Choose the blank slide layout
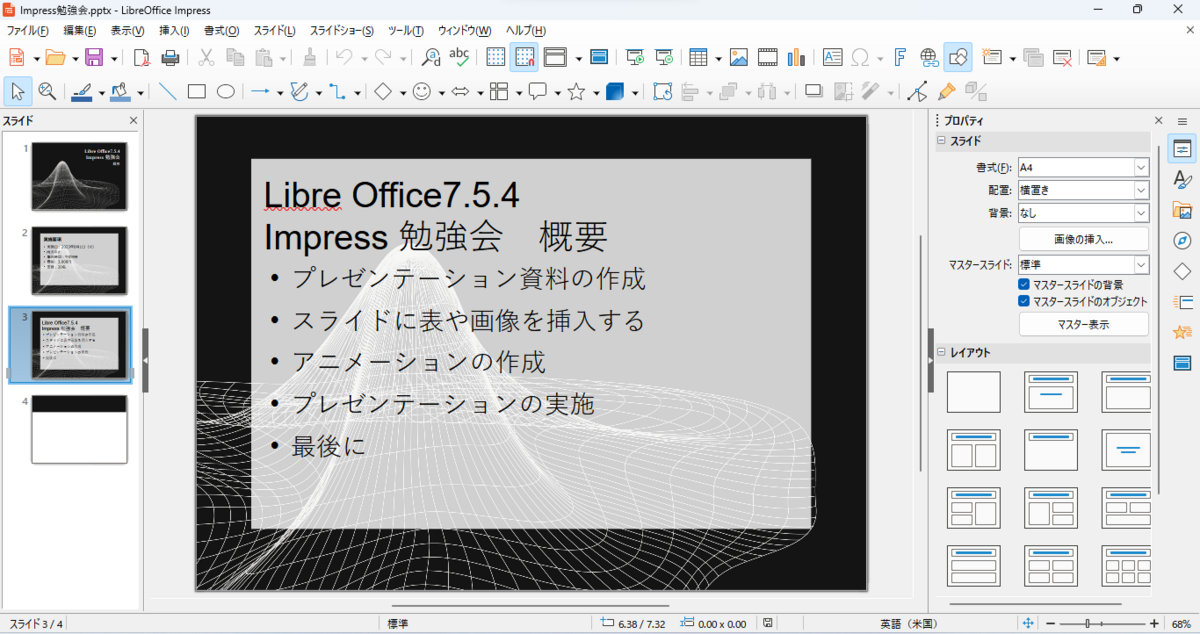 click(x=973, y=392)
